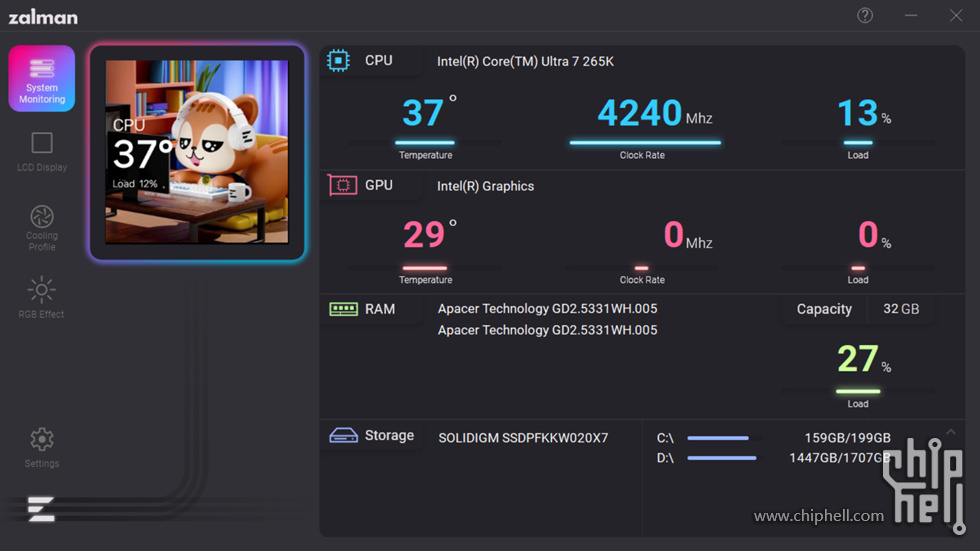
Task: Click the Zalman Z emblem at the sidebar bottom
Action: (41, 509)
